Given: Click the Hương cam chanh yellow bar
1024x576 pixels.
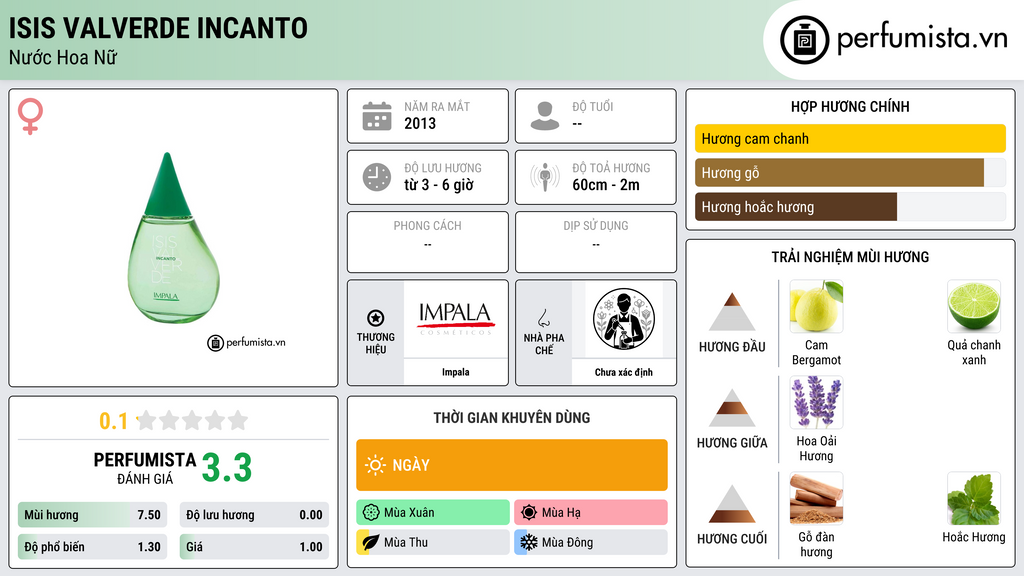Looking at the screenshot, I should coord(850,138).
